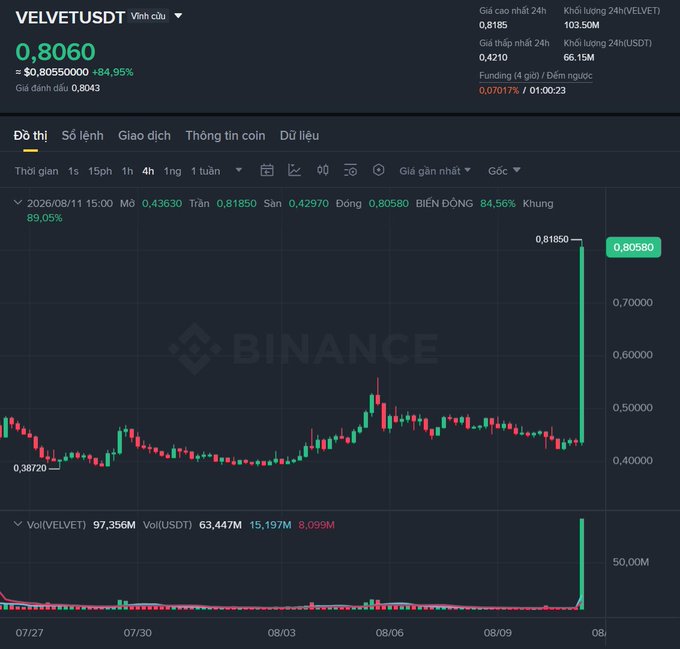The width and height of the screenshot is (680, 649).
Task: Click the current price label 0,80580
Action: (x=633, y=247)
